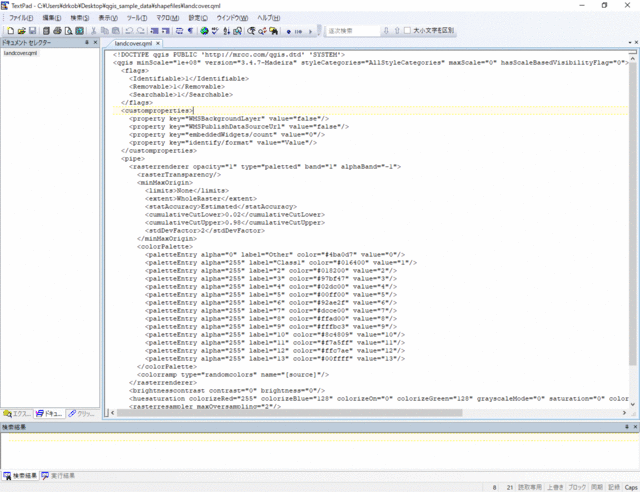
Task: Switch to the 実行結果 bottom tab
Action: (58, 476)
